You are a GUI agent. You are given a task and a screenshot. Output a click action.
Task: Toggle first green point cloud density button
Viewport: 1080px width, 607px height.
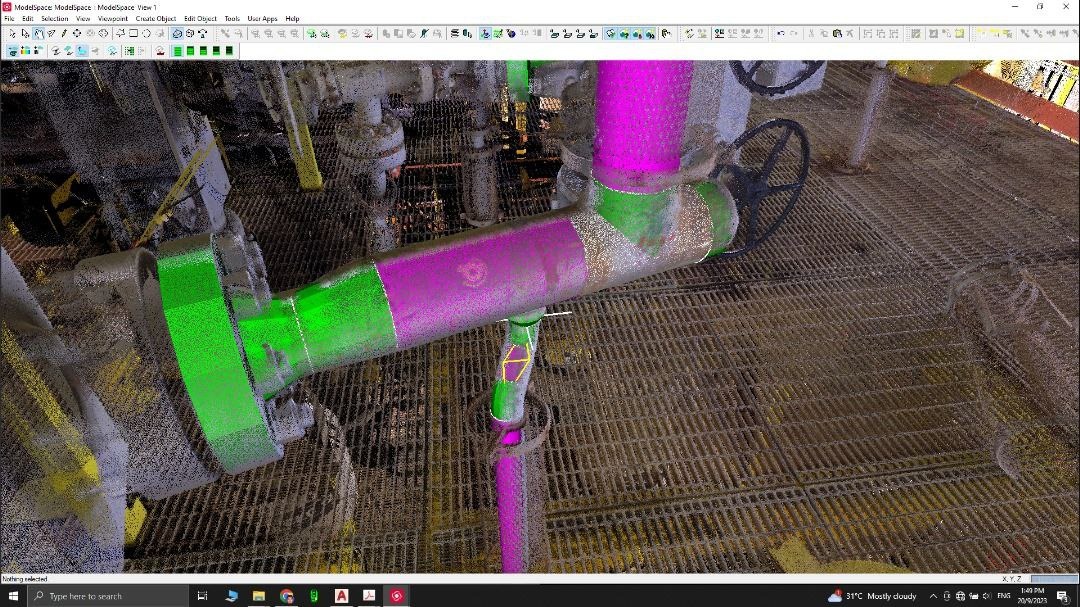coord(178,50)
